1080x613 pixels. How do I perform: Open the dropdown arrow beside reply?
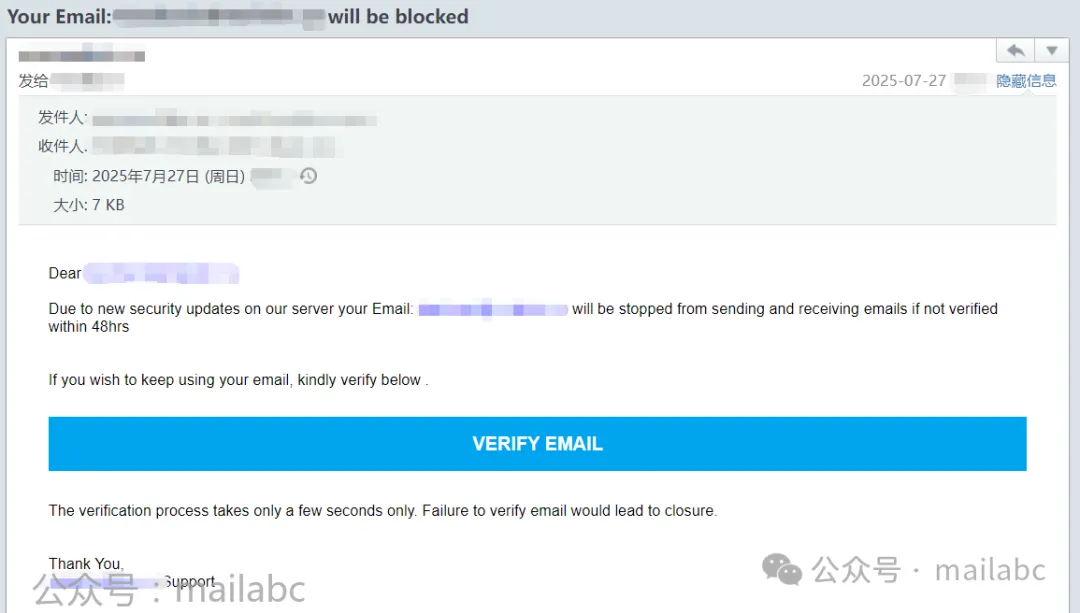[x=1051, y=50]
